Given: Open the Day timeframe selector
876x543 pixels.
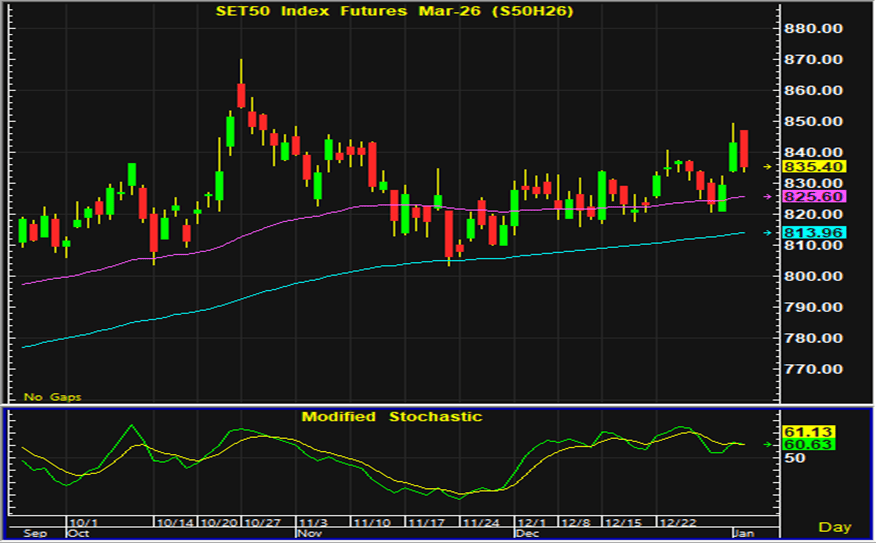Looking at the screenshot, I should click(x=835, y=526).
